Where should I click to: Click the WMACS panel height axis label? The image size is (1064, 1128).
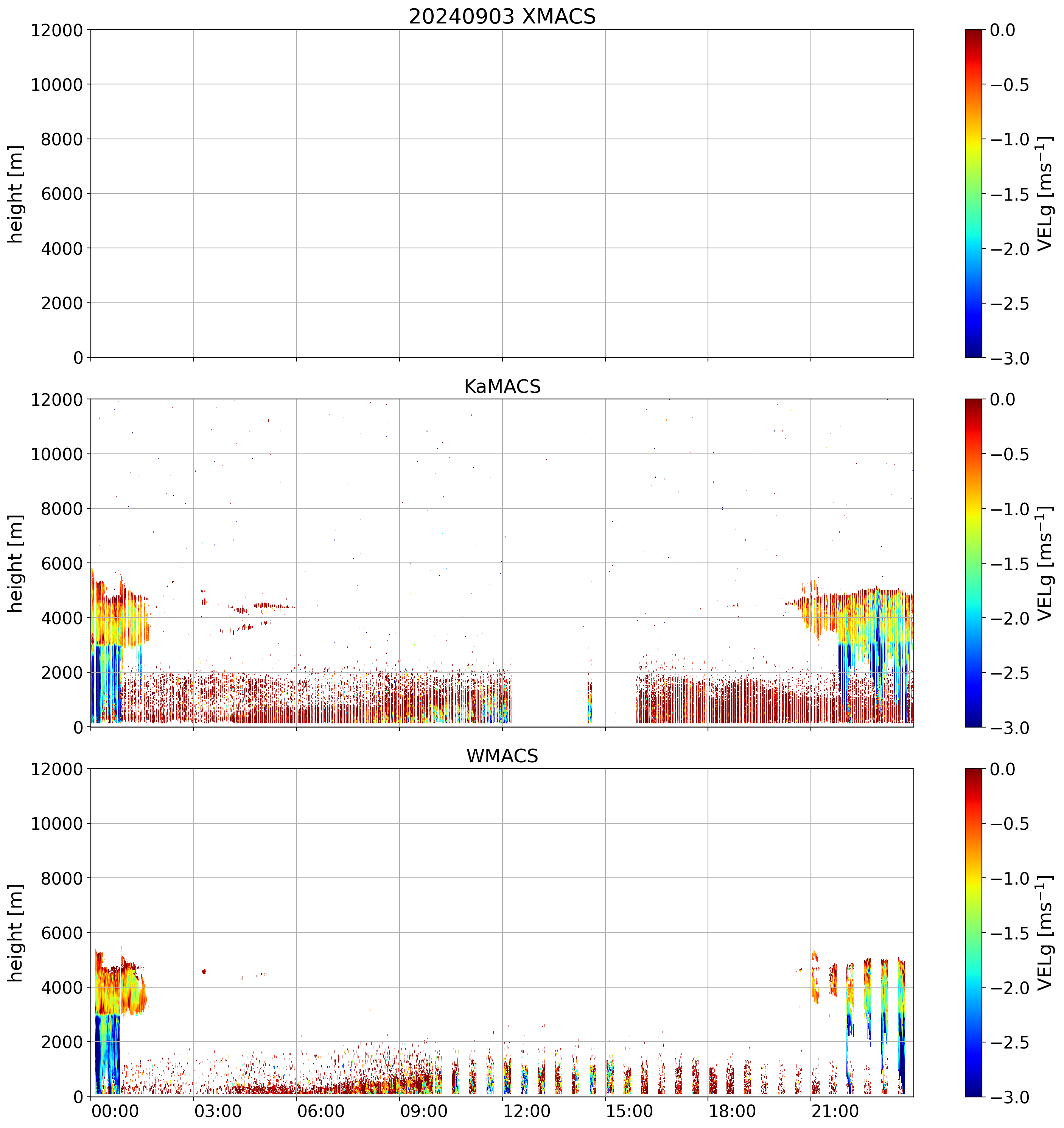pos(16,933)
